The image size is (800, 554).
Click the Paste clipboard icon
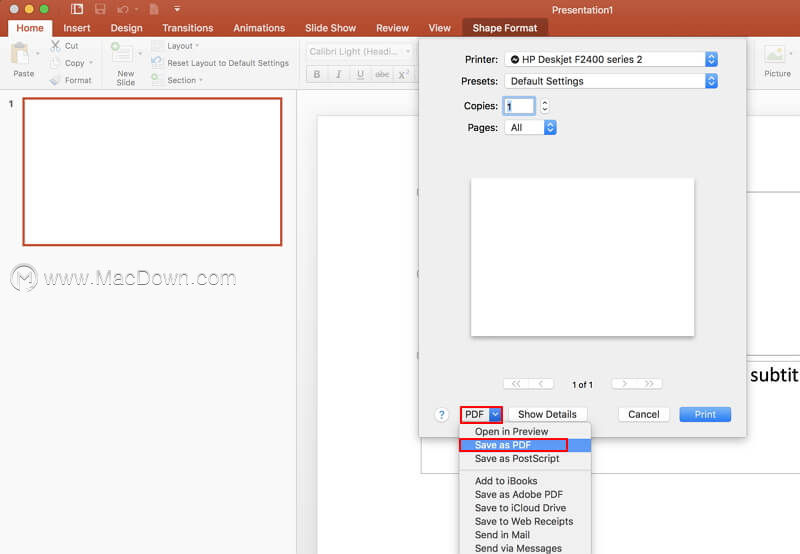coord(20,54)
